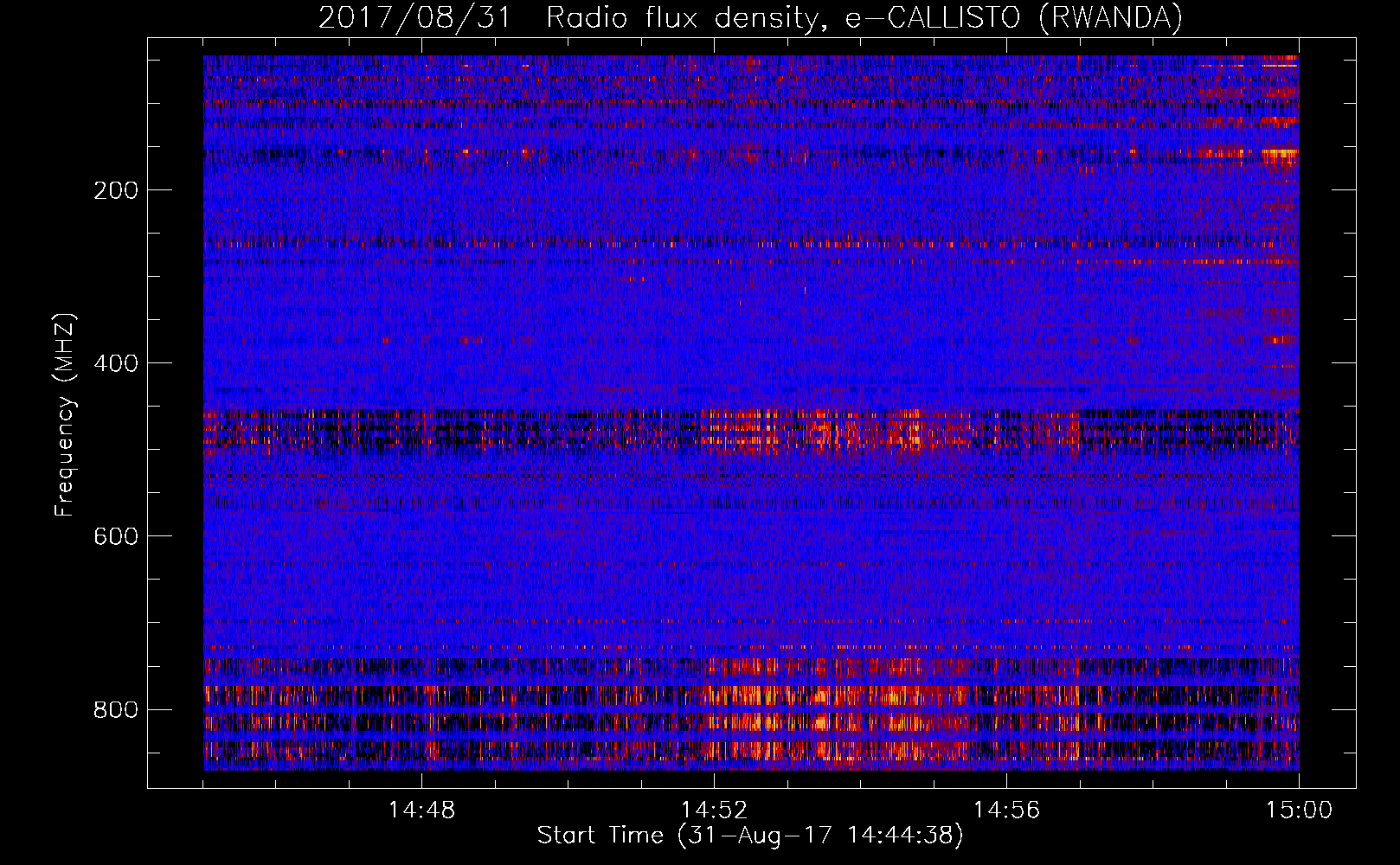This screenshot has width=1400, height=865.
Task: Click the 400 frequency axis label
Action: [x=116, y=363]
